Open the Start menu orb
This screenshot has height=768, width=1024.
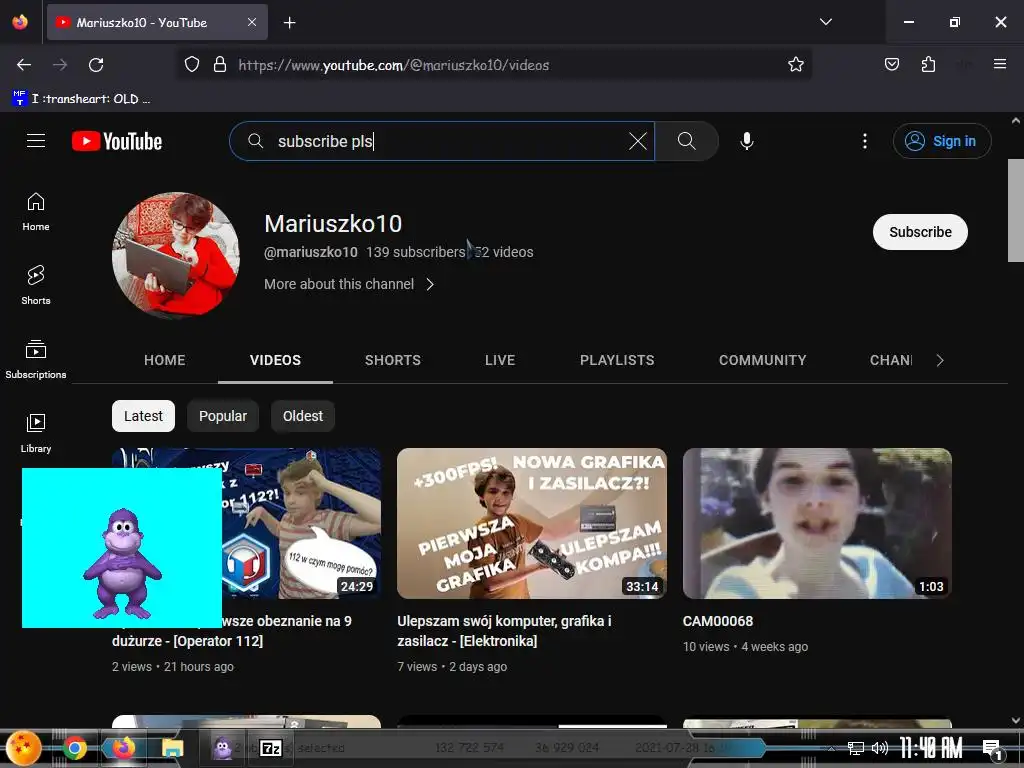24,747
